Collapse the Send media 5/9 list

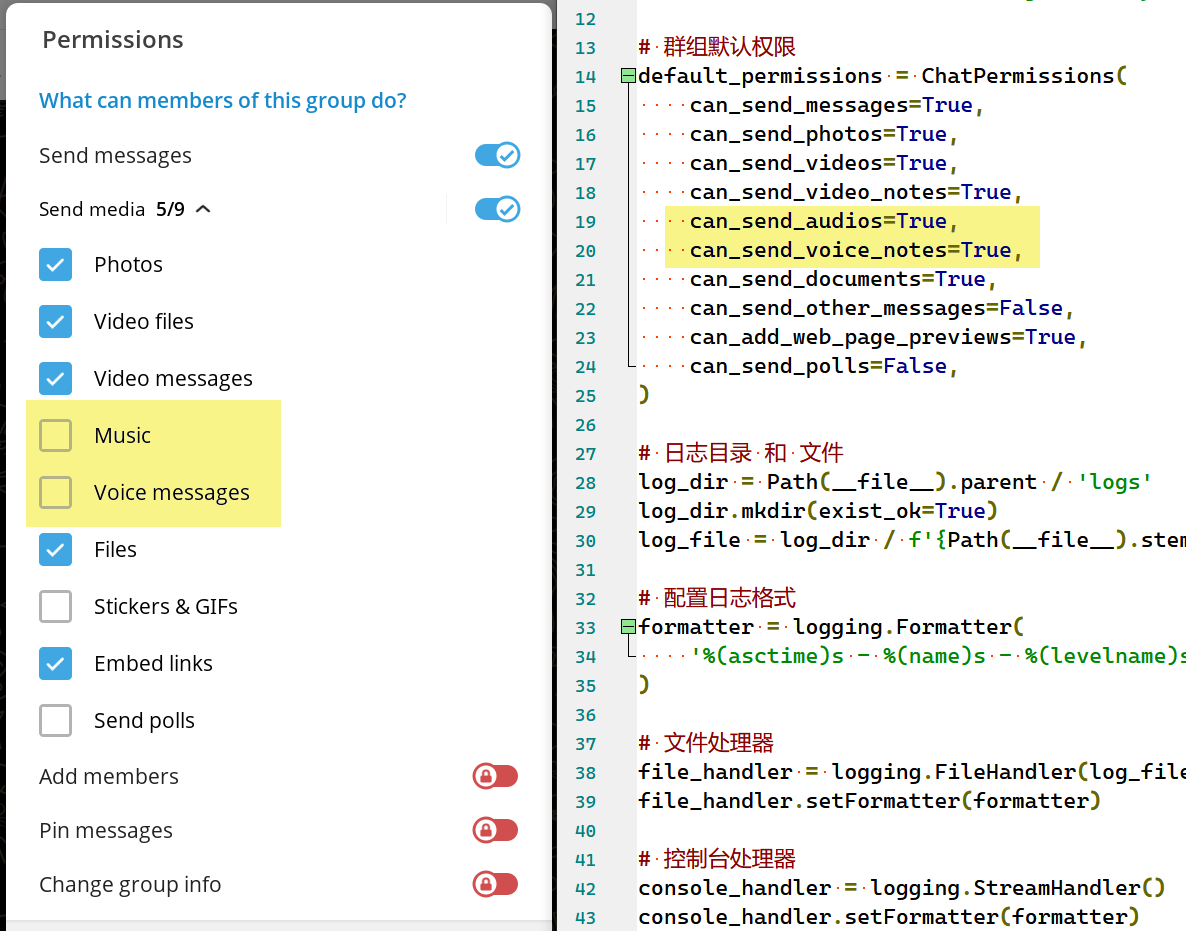[204, 209]
